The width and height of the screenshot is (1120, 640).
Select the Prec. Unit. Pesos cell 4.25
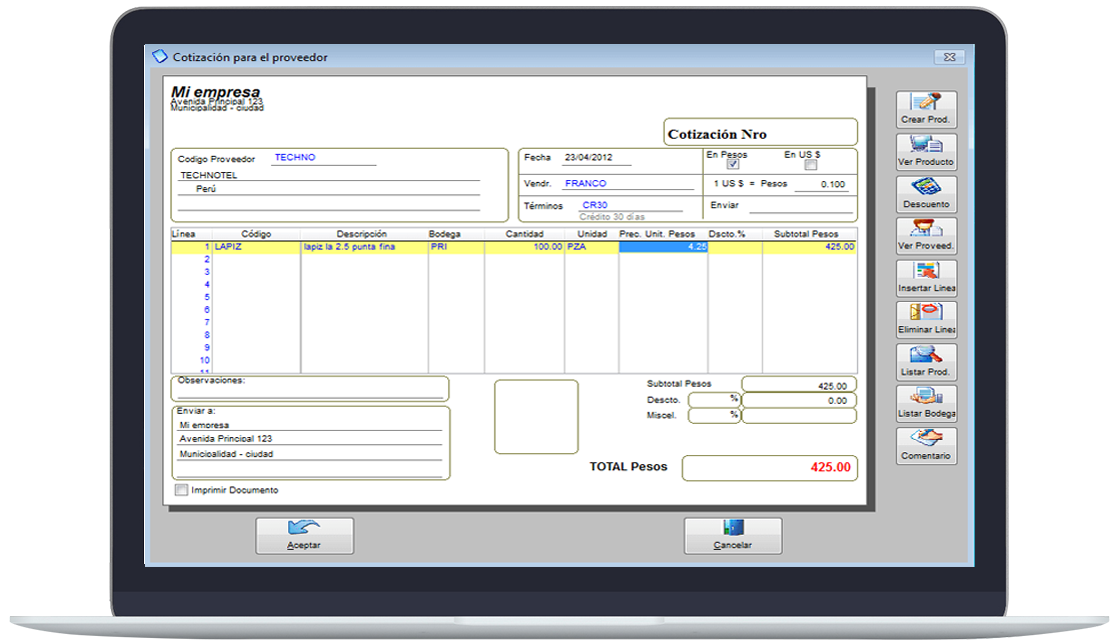click(663, 246)
